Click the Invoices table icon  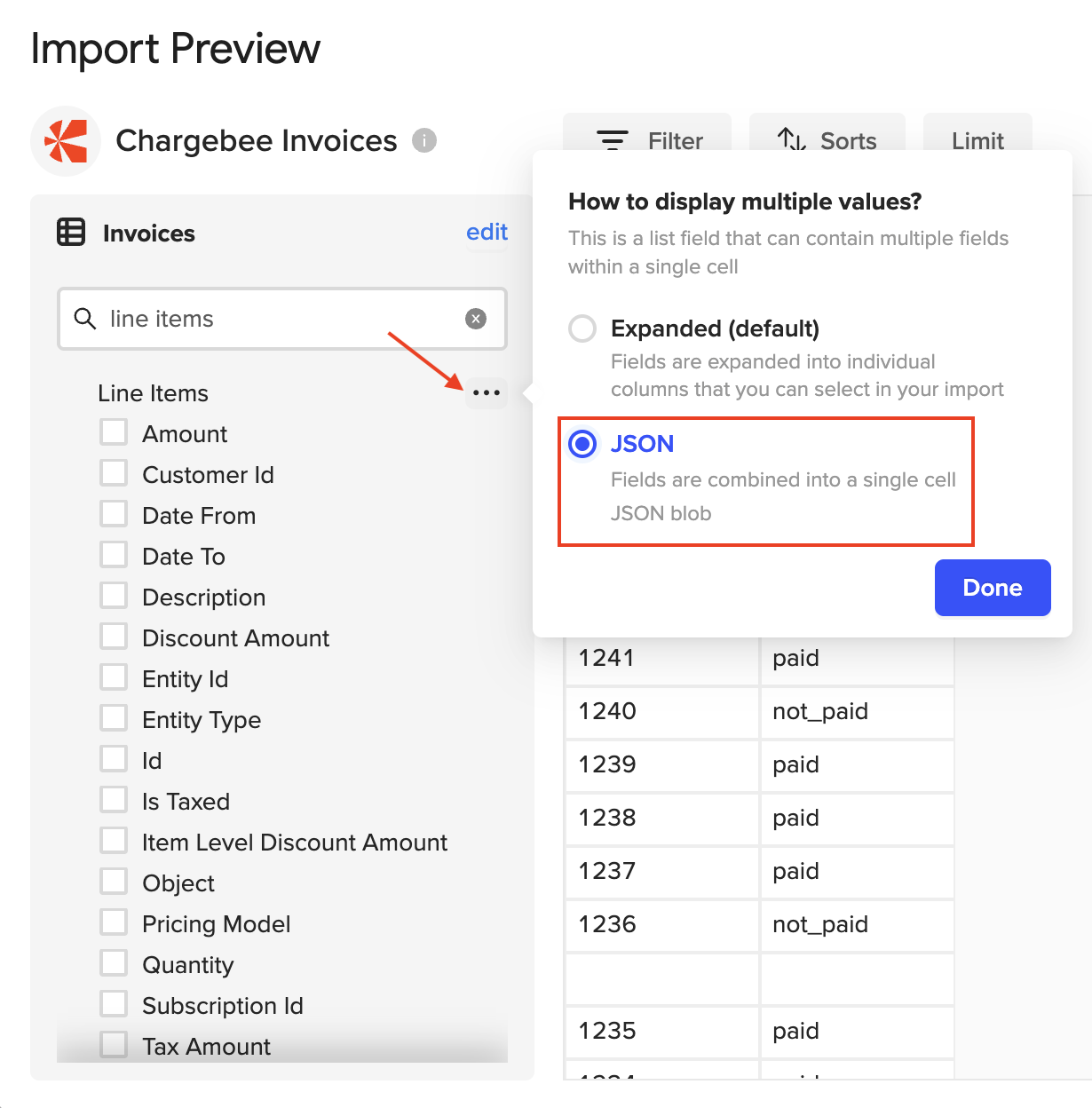(x=71, y=233)
